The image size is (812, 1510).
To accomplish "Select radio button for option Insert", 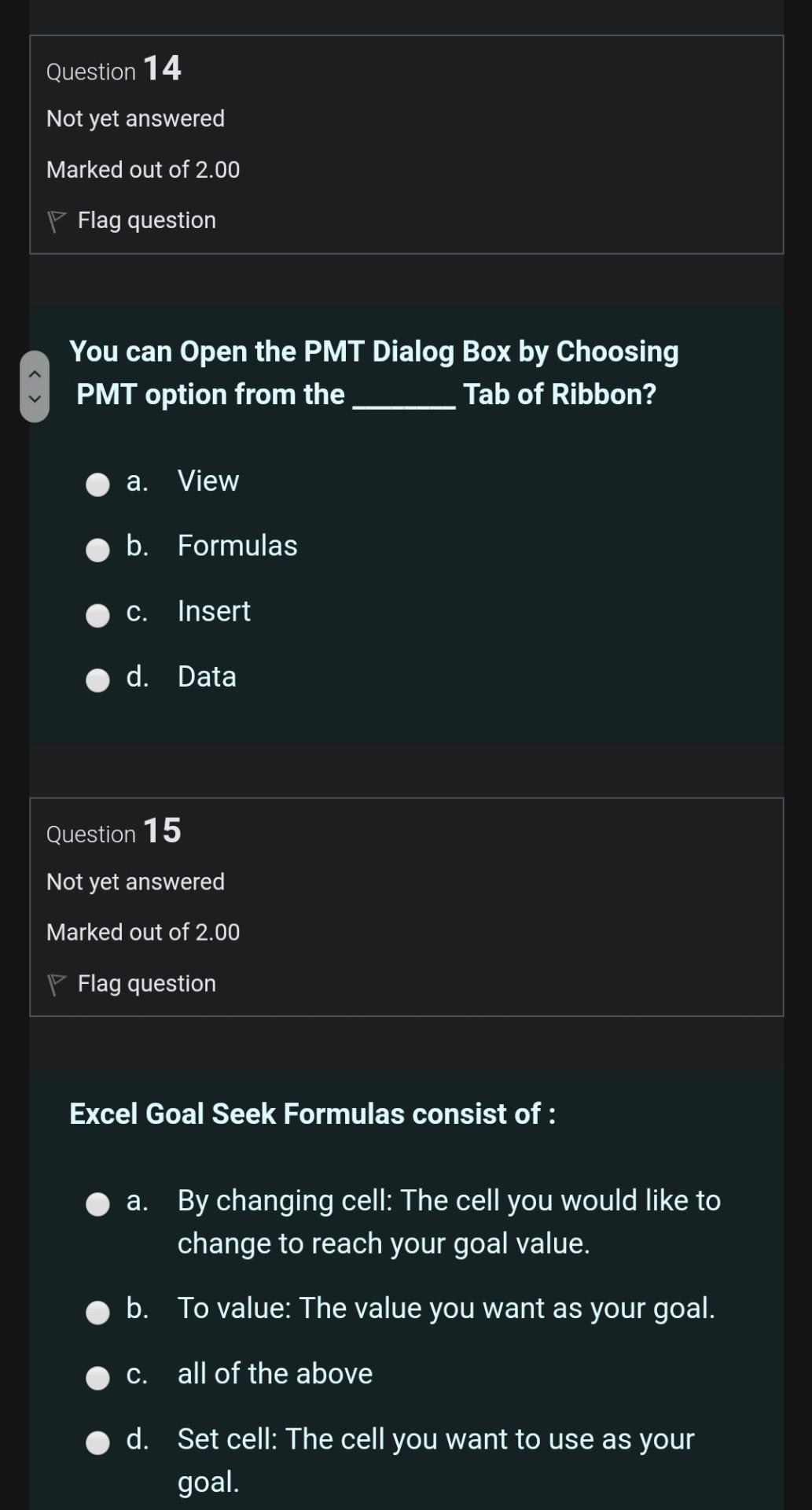I will pos(97,616).
